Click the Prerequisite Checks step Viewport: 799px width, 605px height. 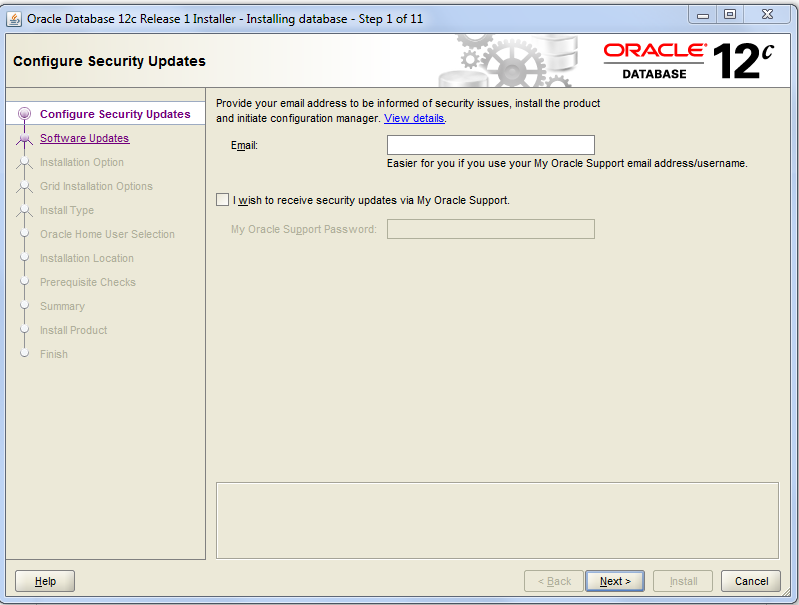point(88,282)
